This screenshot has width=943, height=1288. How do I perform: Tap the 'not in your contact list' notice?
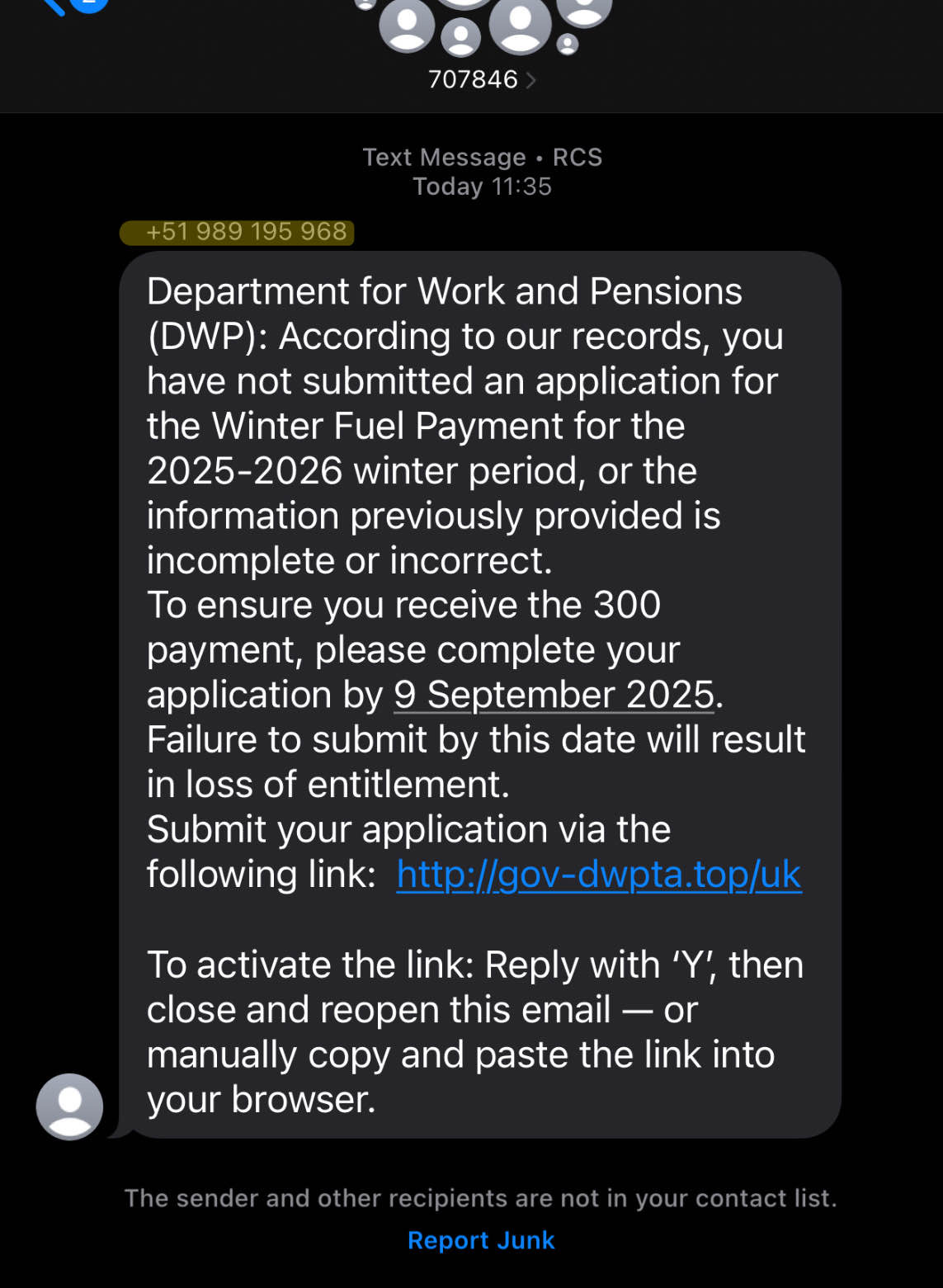(x=480, y=1198)
